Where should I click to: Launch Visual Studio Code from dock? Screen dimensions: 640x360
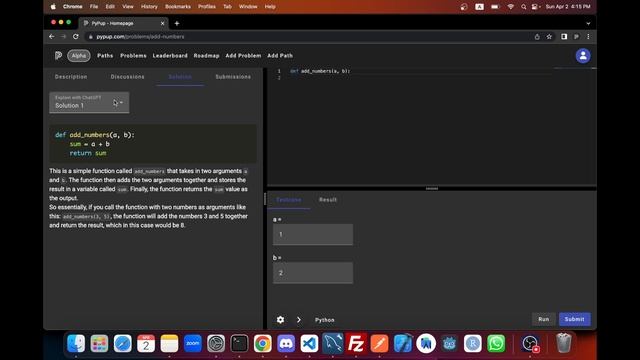pyautogui.click(x=309, y=343)
